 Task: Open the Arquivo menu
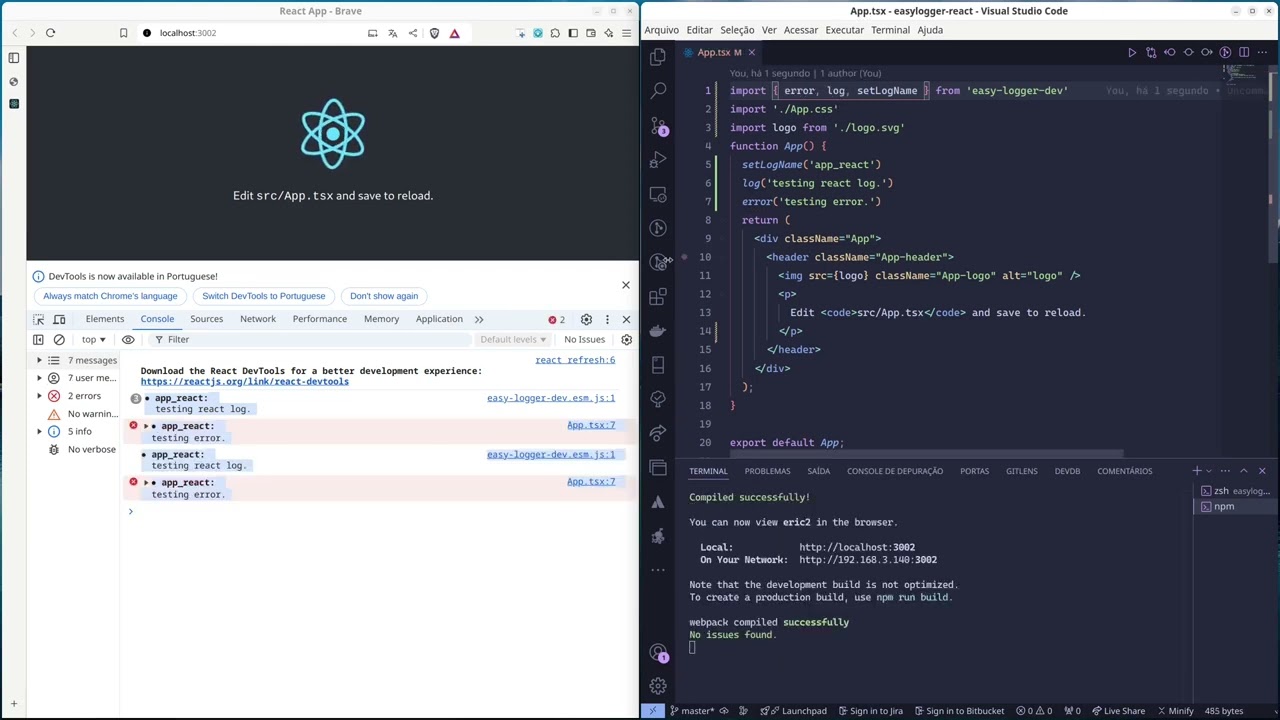(x=661, y=30)
